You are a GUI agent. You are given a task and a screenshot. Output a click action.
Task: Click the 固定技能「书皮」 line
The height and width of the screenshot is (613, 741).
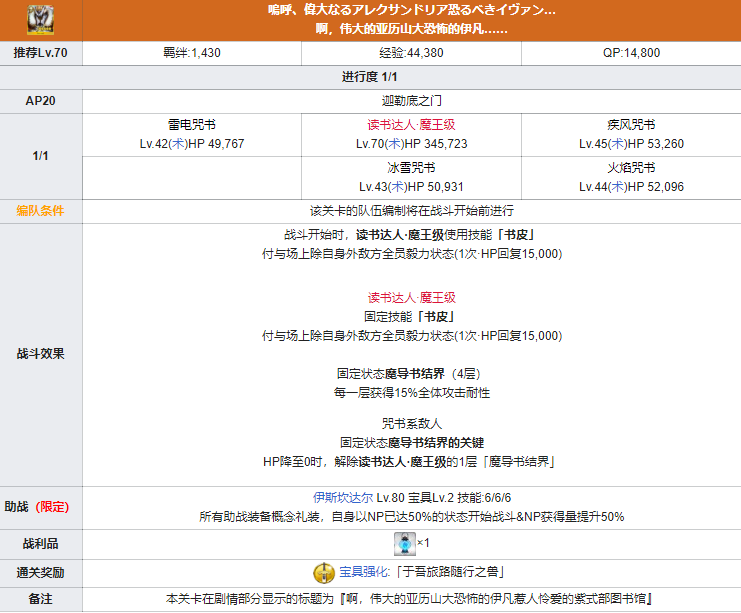pos(409,317)
